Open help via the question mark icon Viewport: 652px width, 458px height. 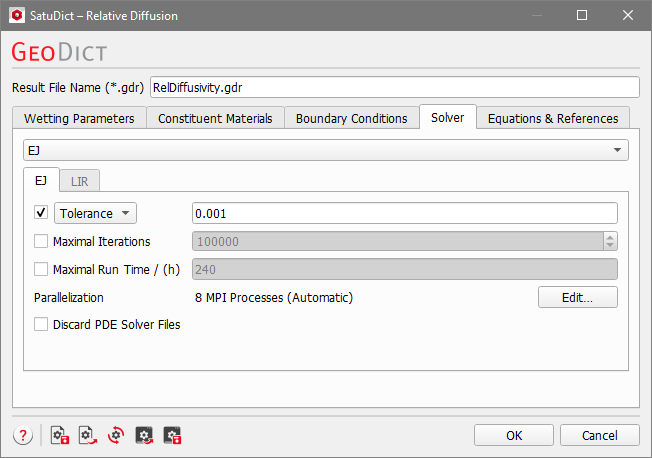(23, 436)
